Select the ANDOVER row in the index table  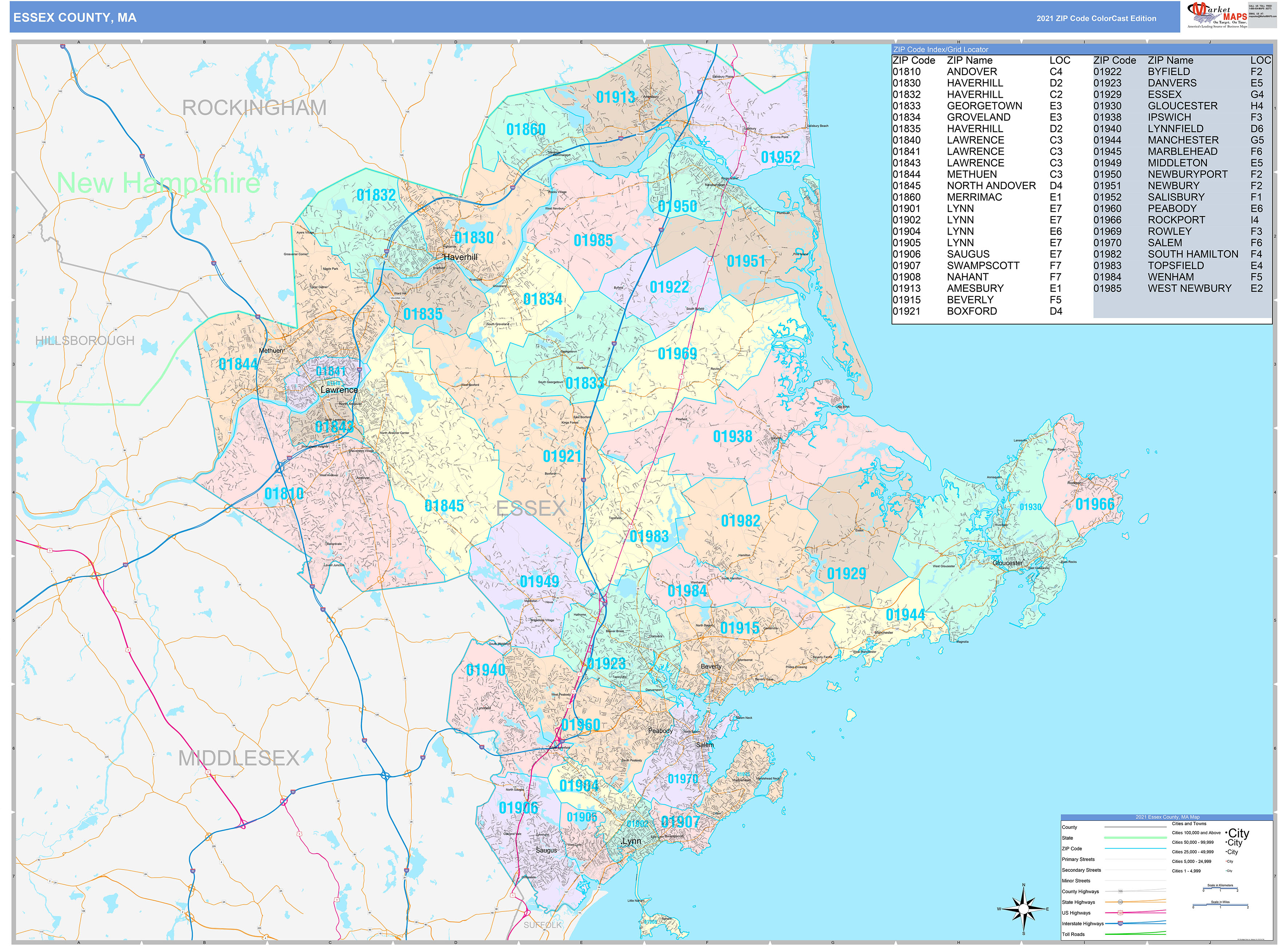pyautogui.click(x=978, y=72)
